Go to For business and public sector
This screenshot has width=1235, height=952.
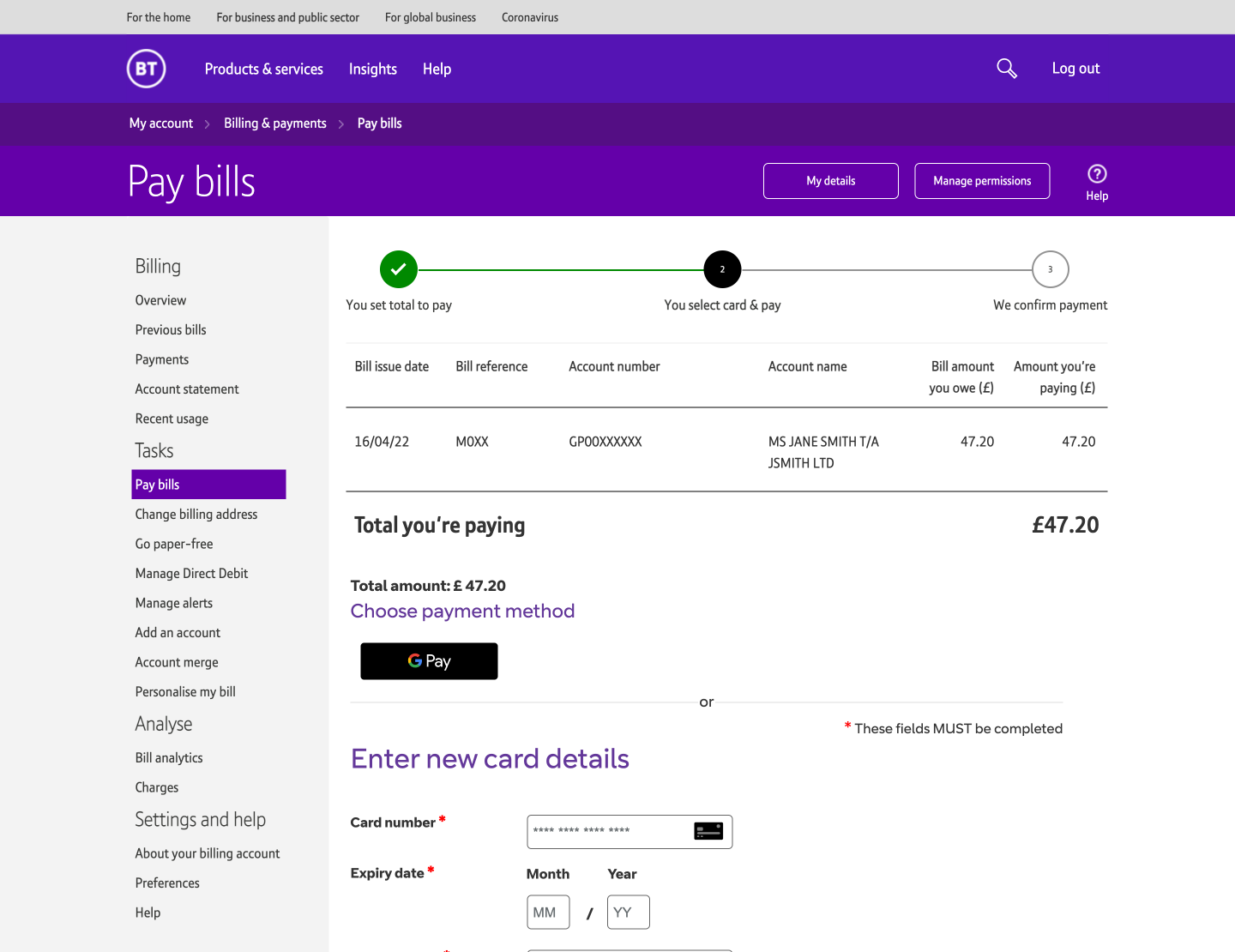point(288,17)
